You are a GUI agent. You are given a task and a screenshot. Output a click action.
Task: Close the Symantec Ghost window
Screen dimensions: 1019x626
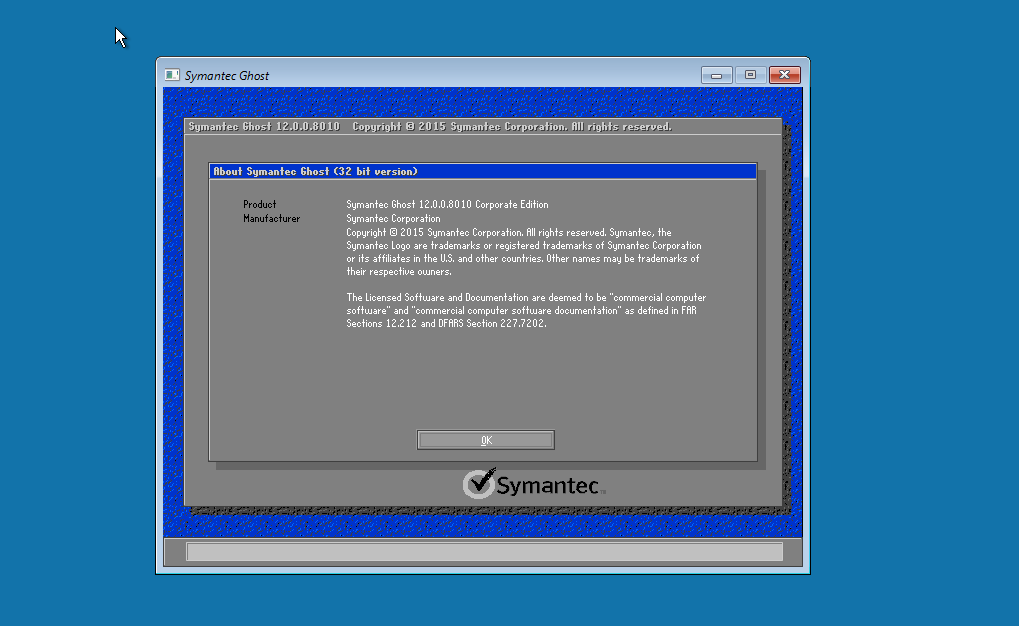pyautogui.click(x=784, y=75)
